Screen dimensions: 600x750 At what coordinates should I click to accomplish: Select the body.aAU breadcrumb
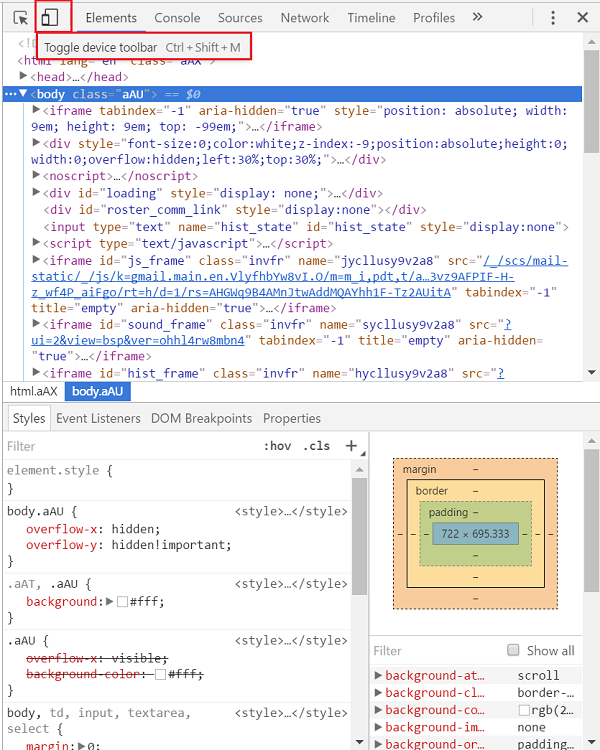(x=98, y=391)
